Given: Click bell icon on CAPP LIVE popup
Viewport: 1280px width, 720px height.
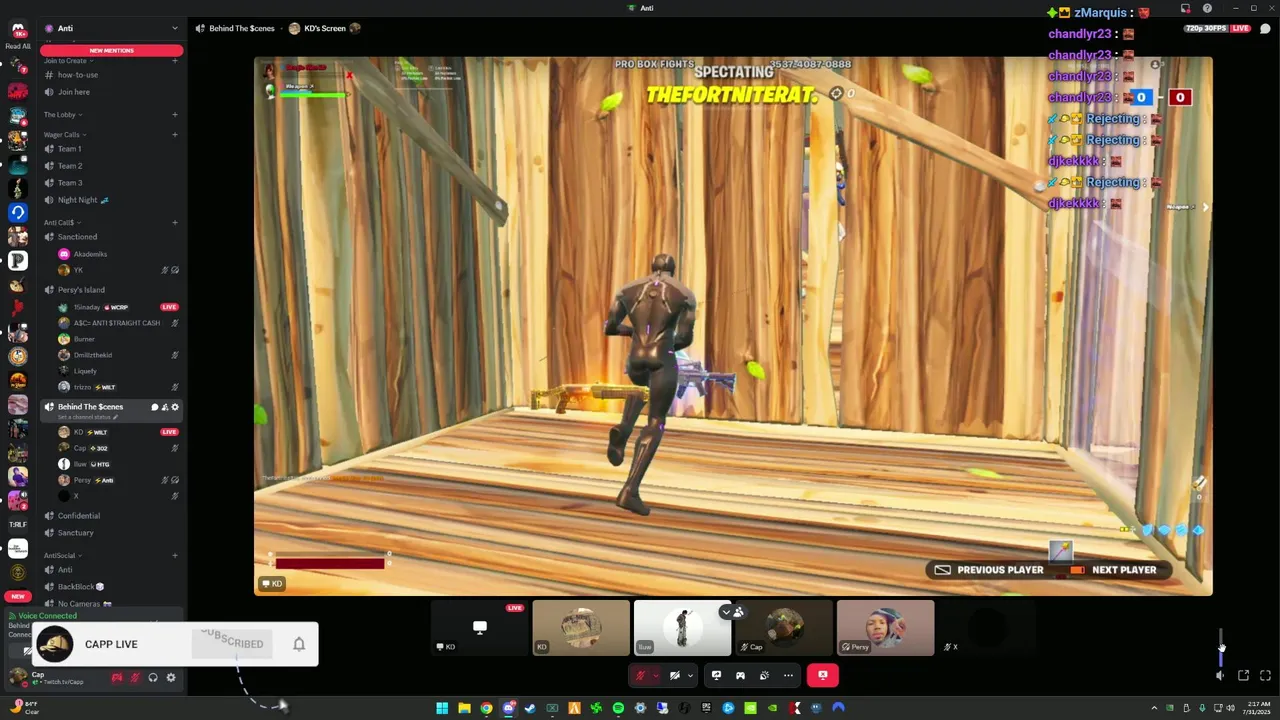Looking at the screenshot, I should (299, 644).
